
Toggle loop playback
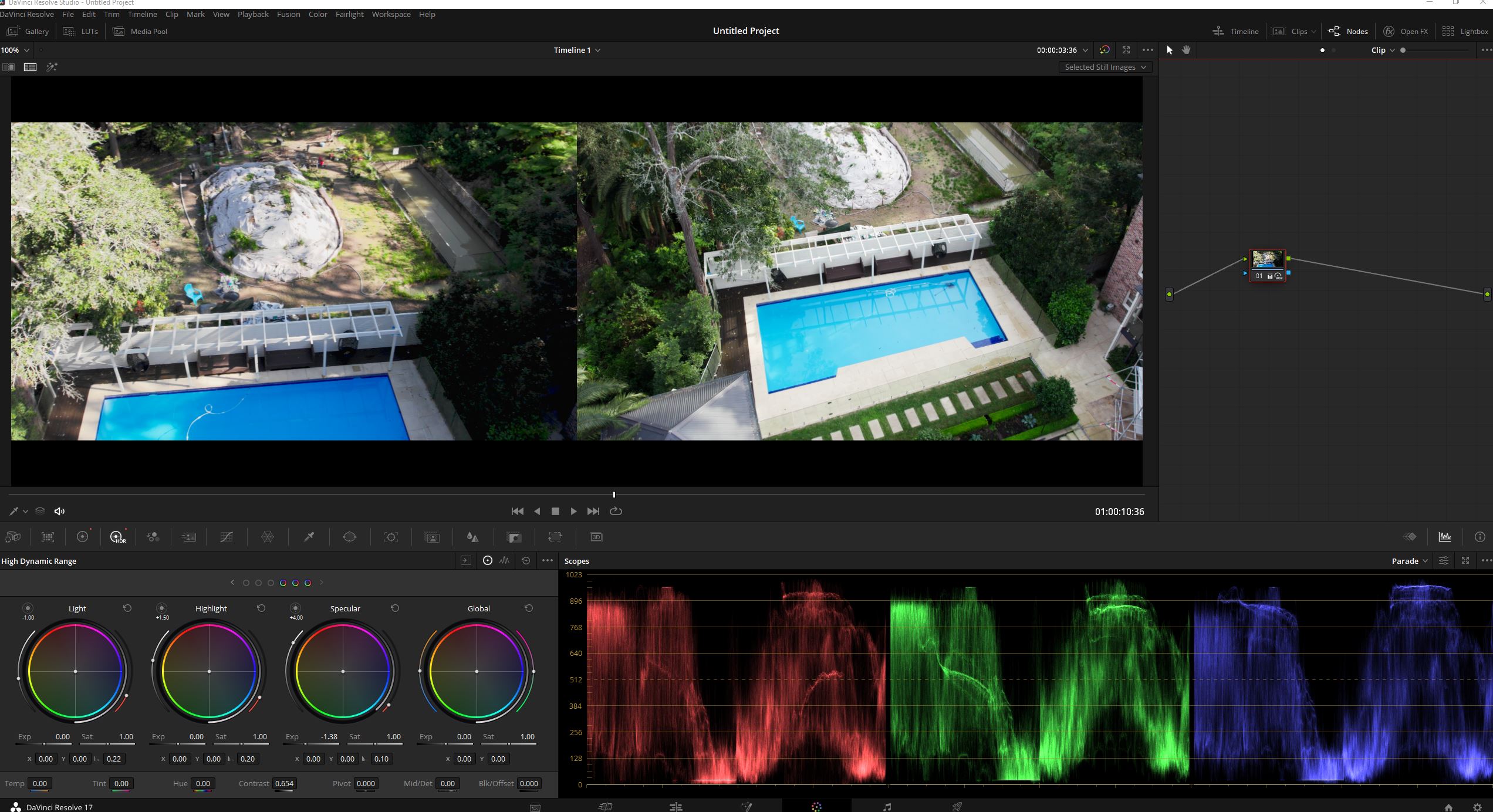coord(616,511)
